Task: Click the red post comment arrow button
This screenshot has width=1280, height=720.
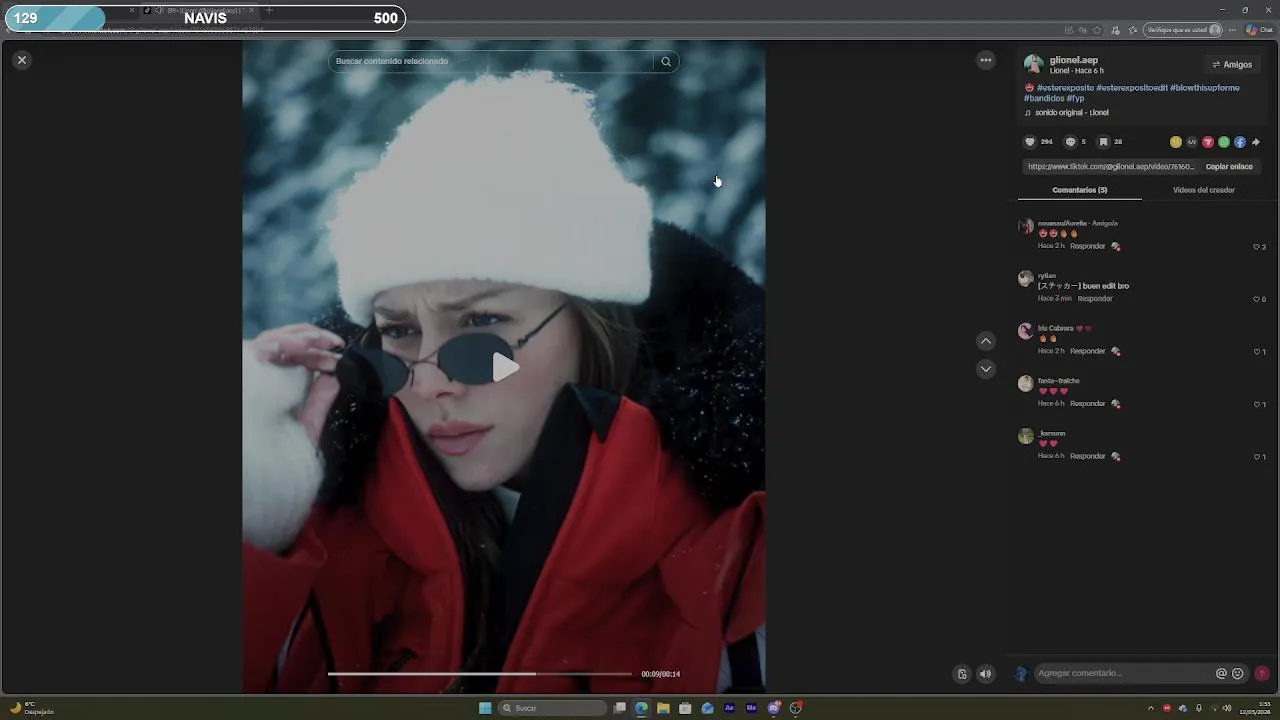Action: click(x=1262, y=674)
